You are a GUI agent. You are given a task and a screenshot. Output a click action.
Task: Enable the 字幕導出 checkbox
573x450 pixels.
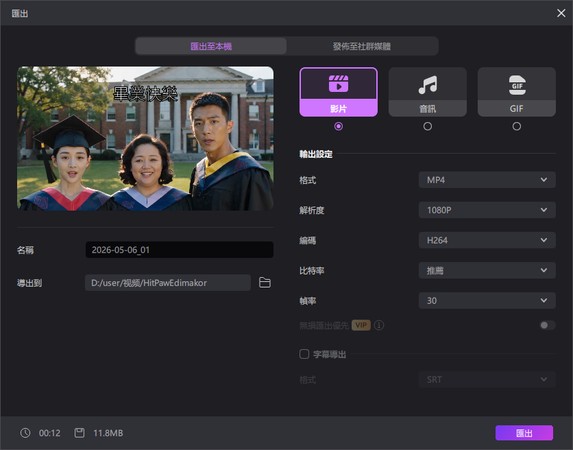304,354
